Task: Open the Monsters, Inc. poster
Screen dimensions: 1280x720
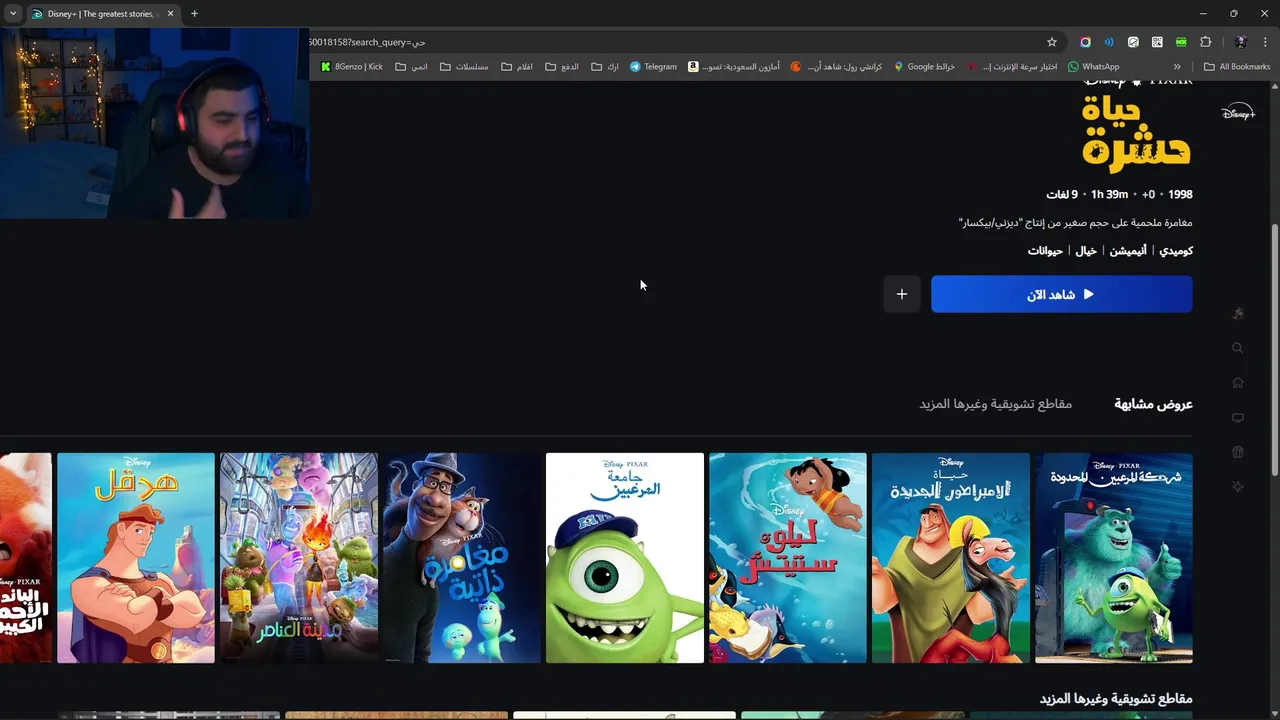Action: pos(1114,558)
